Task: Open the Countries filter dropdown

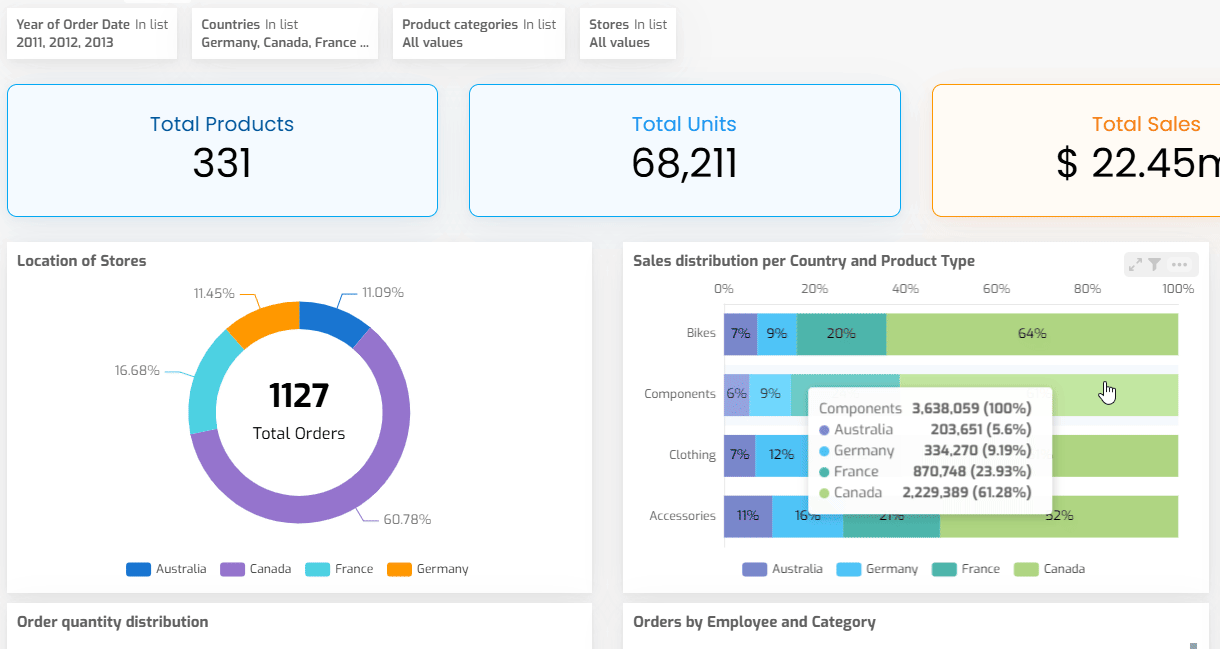Action: click(x=285, y=34)
